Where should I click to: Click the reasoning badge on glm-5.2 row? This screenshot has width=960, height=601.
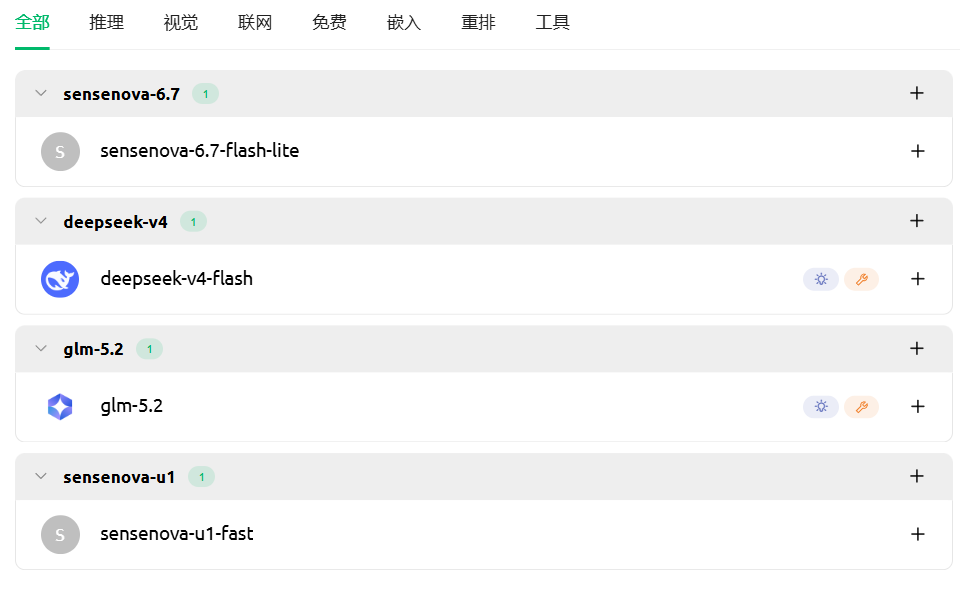pyautogui.click(x=821, y=406)
